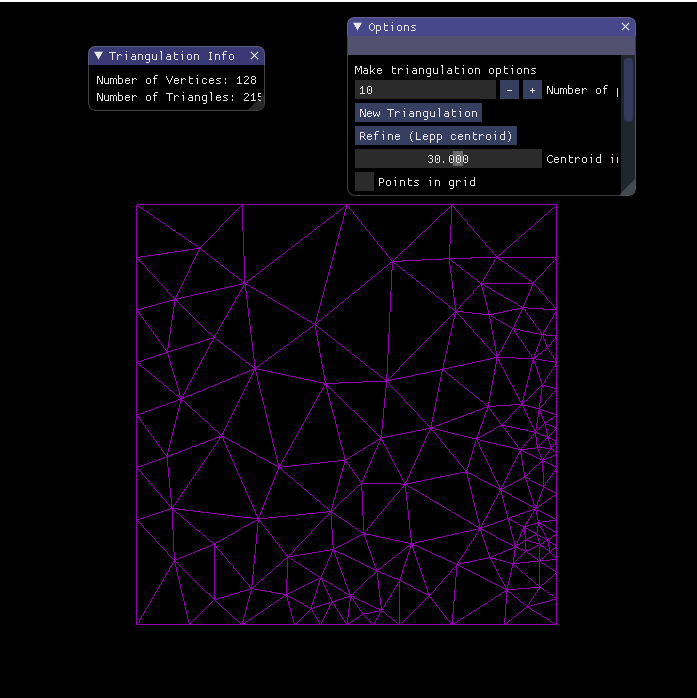Screen dimensions: 697x698
Task: Collapse the Triangulation Info window
Action: tap(98, 56)
